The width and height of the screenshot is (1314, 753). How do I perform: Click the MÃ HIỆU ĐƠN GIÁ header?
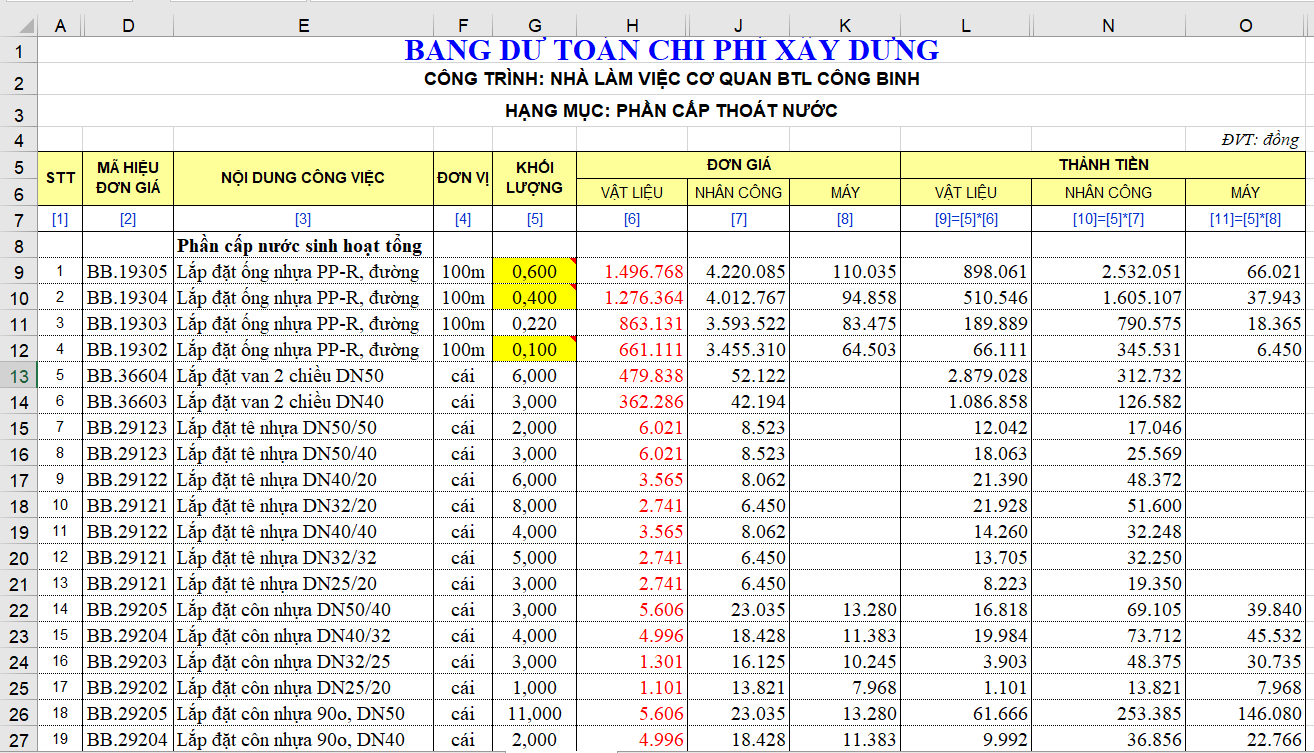[128, 179]
